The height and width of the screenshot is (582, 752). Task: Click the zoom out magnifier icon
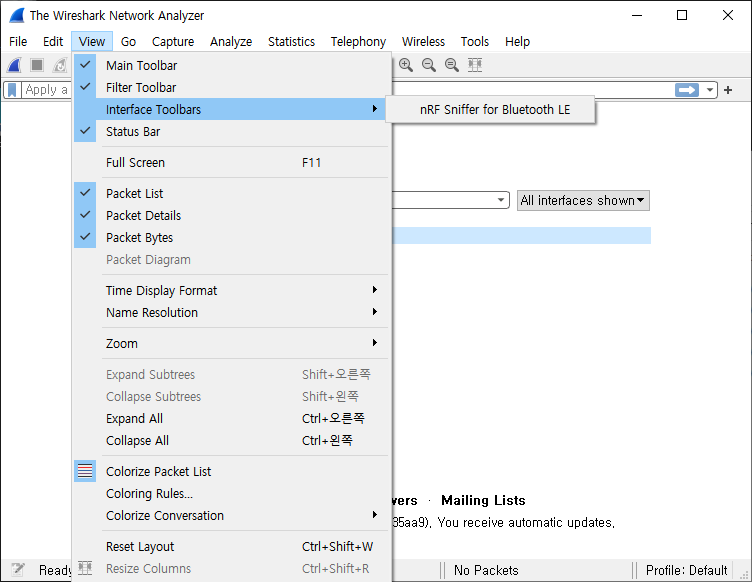(x=429, y=65)
